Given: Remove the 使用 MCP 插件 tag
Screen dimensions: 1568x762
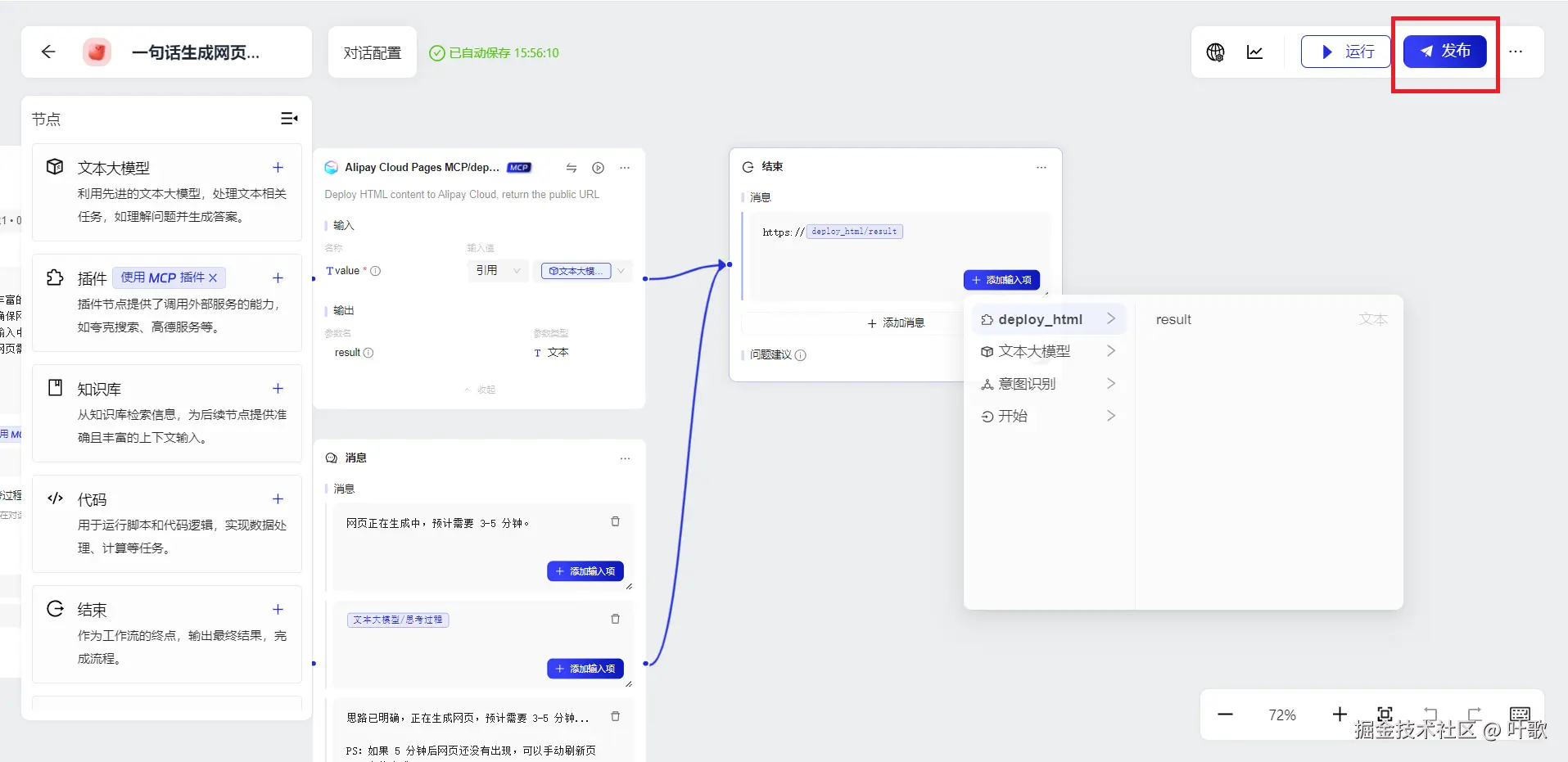Looking at the screenshot, I should (x=213, y=278).
